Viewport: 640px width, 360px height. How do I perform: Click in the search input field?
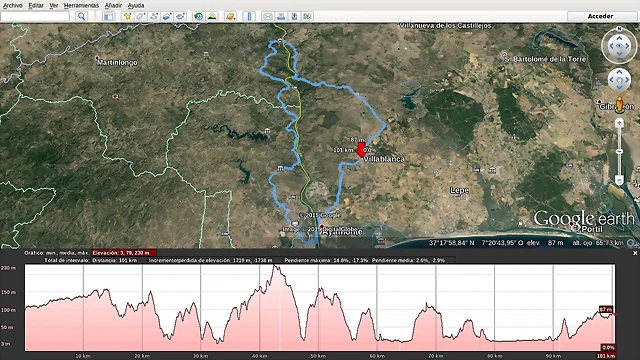coord(35,16)
